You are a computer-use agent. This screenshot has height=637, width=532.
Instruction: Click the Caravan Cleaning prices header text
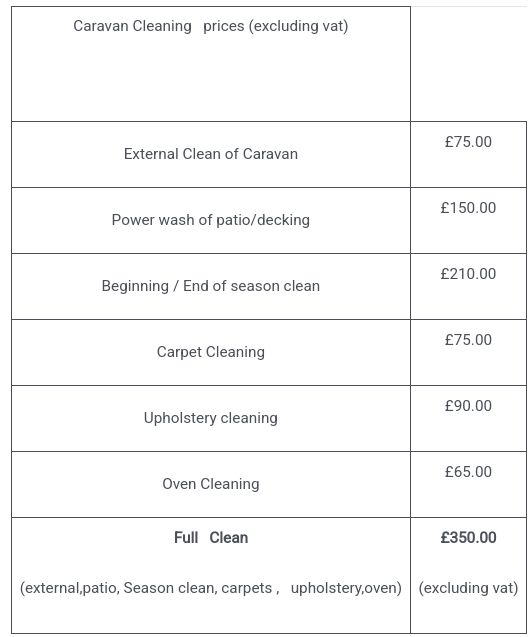210,26
